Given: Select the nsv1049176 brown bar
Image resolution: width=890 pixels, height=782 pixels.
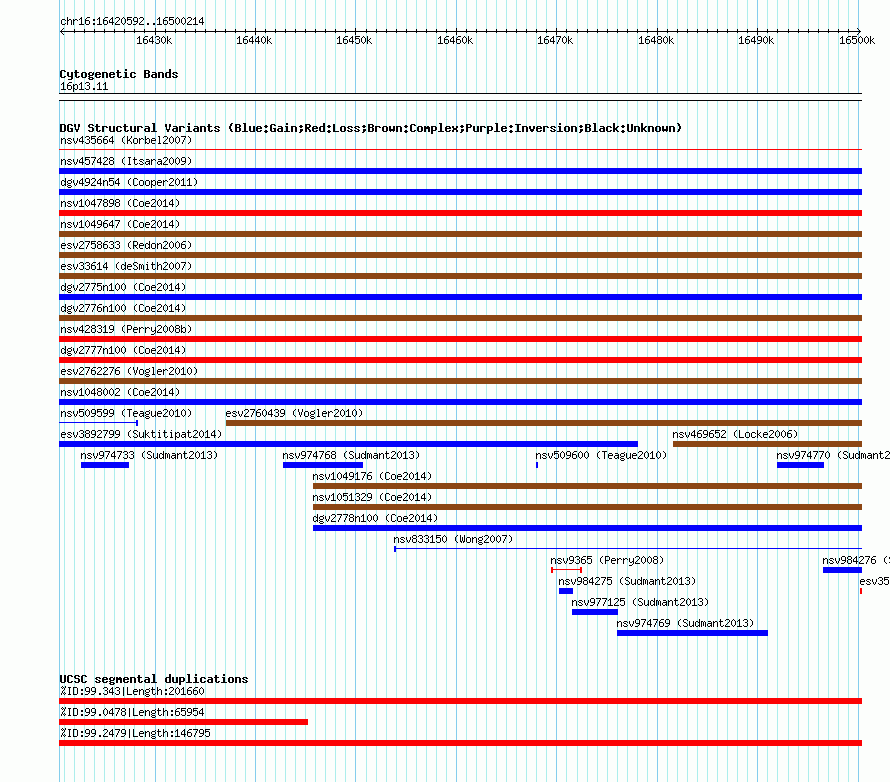Looking at the screenshot, I should point(587,486).
